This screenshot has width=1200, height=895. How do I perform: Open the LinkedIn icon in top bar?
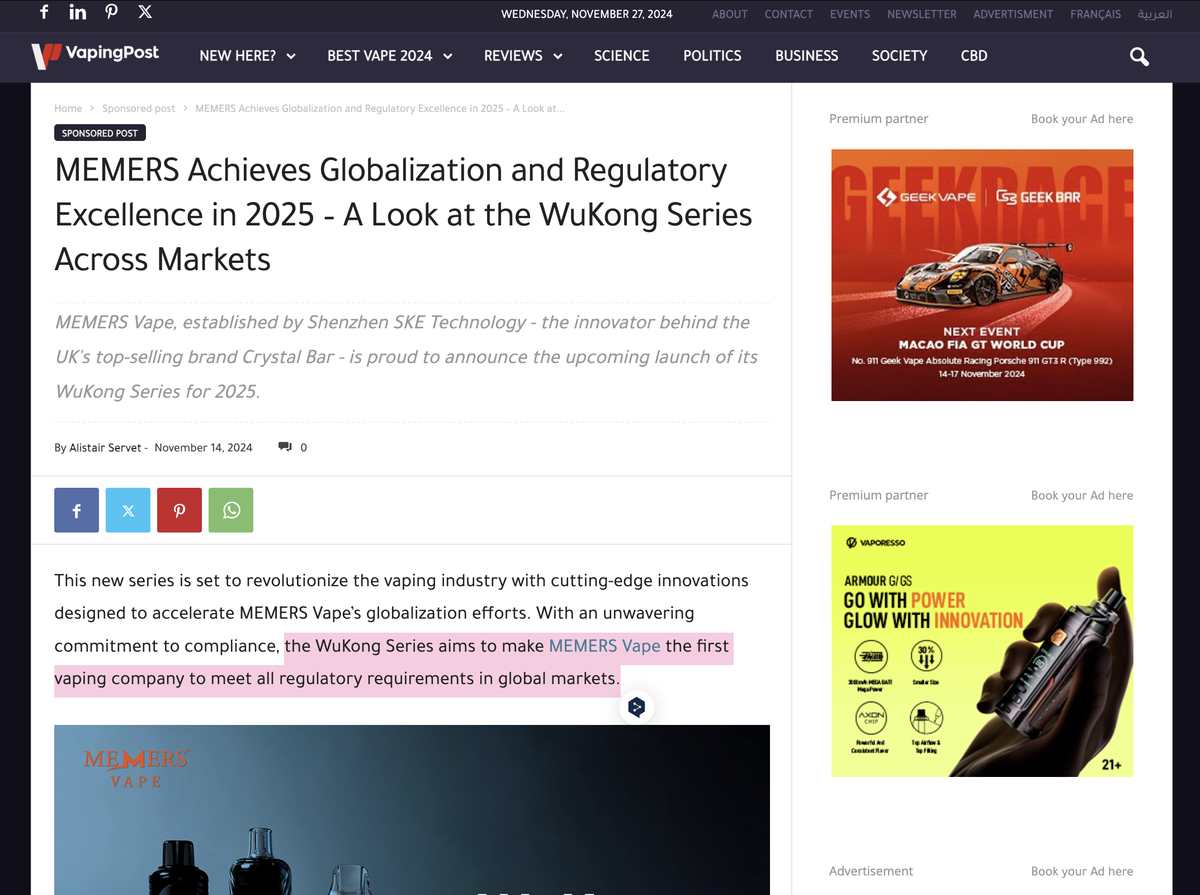pyautogui.click(x=78, y=13)
